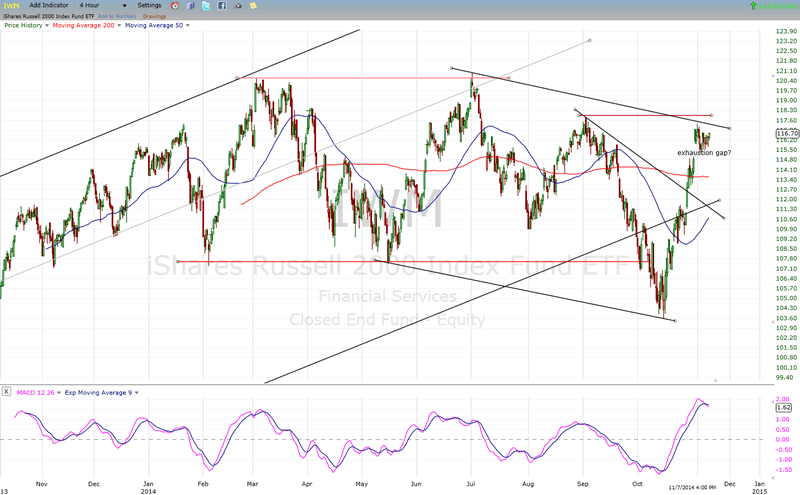
Task: Expand the Exp Moving Average 9 dropdown
Action: 136,390
